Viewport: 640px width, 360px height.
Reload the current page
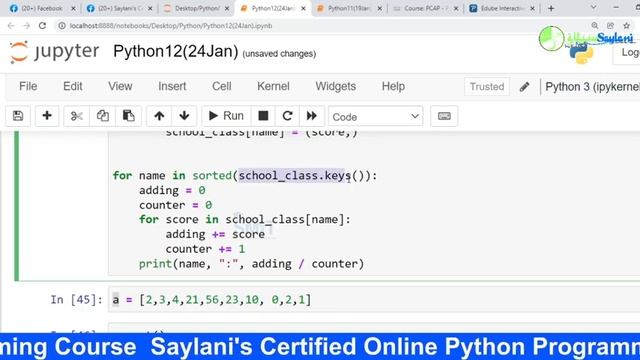[x=42, y=26]
